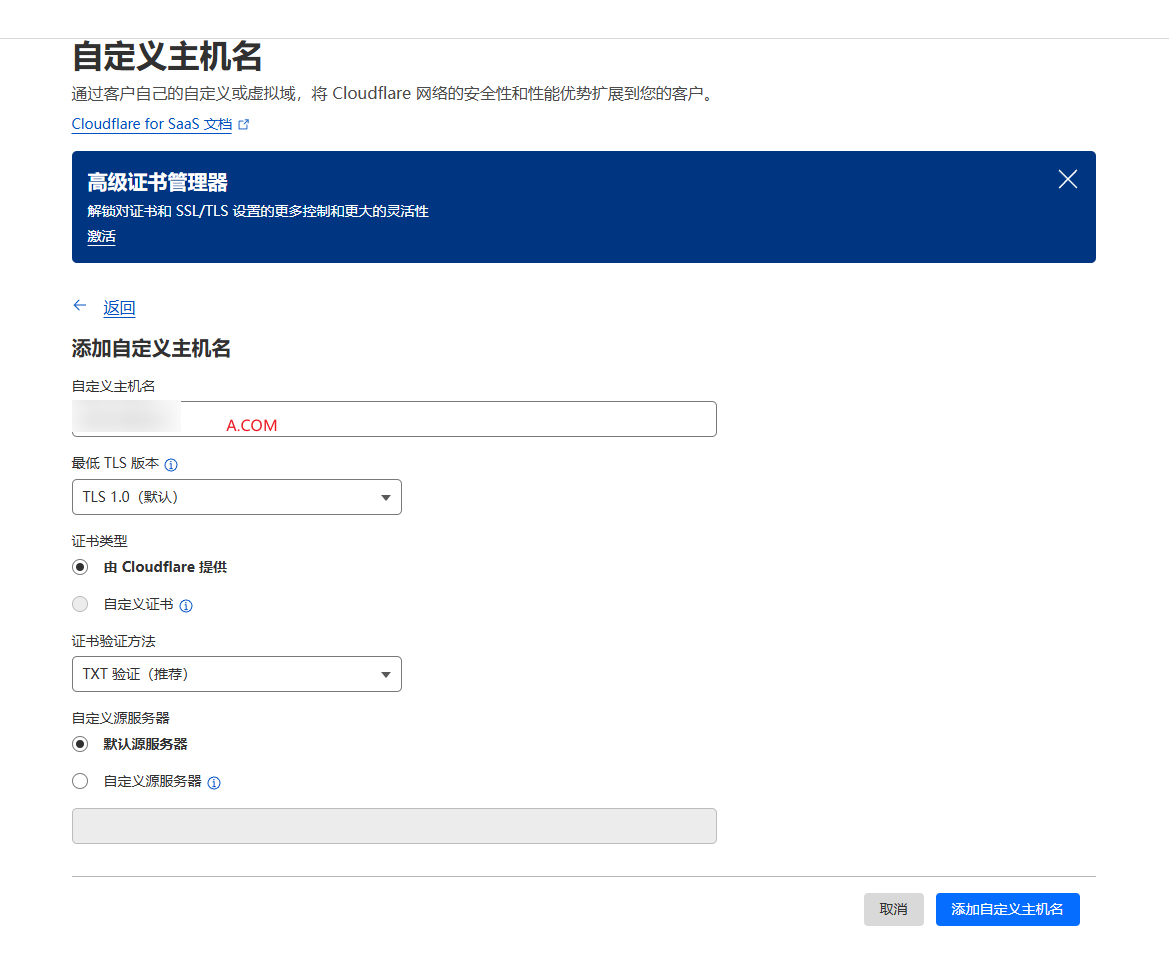Click the 激活 link in the blue banner
The height and width of the screenshot is (980, 1169).
(x=101, y=237)
